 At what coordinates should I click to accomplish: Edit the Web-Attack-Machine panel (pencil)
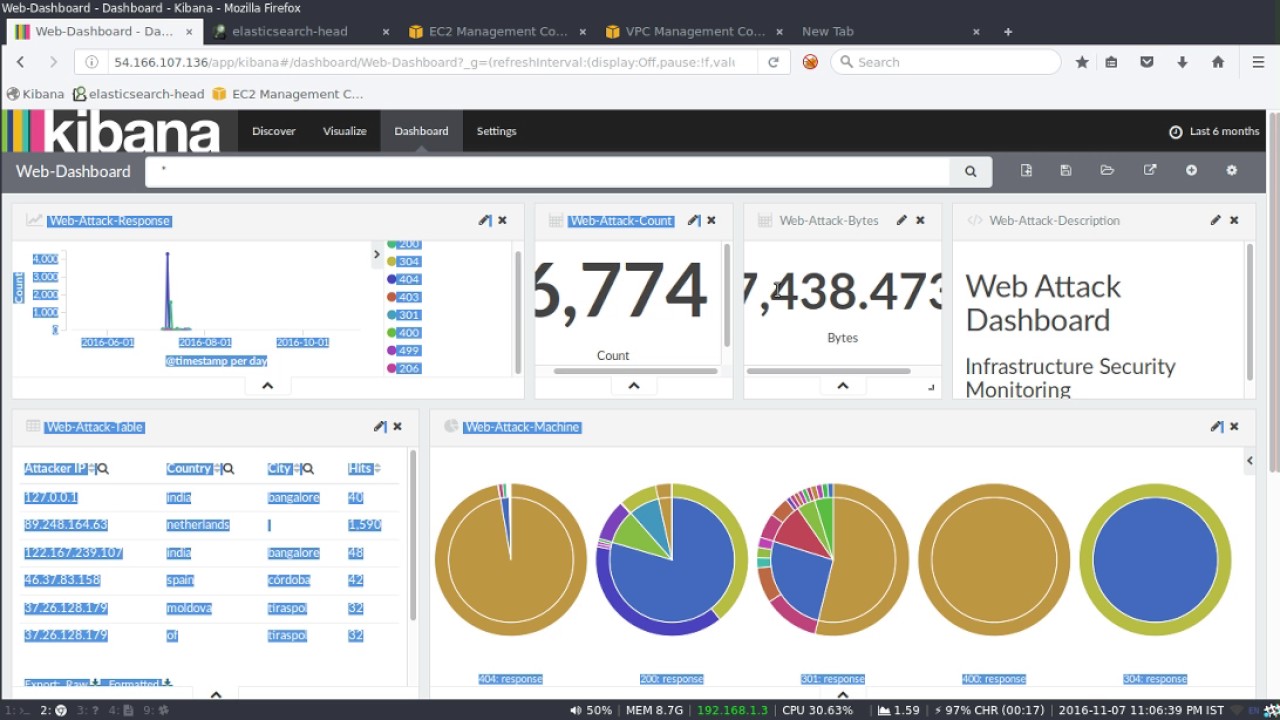coord(1216,426)
